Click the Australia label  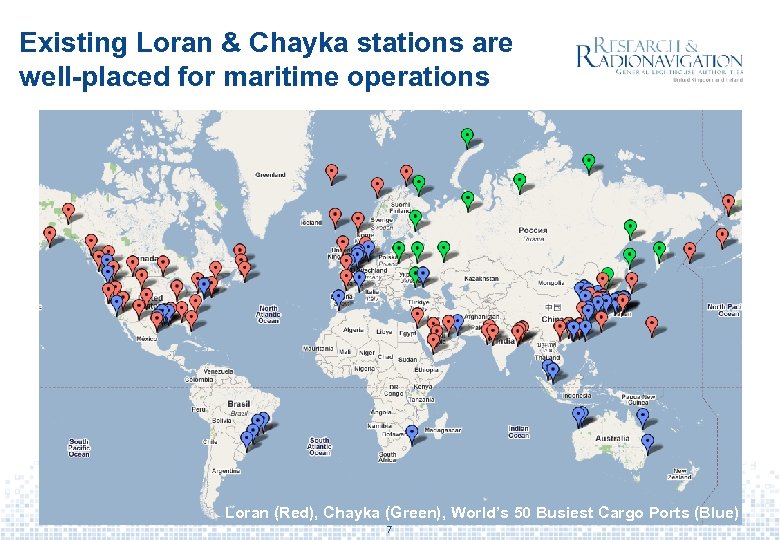612,438
